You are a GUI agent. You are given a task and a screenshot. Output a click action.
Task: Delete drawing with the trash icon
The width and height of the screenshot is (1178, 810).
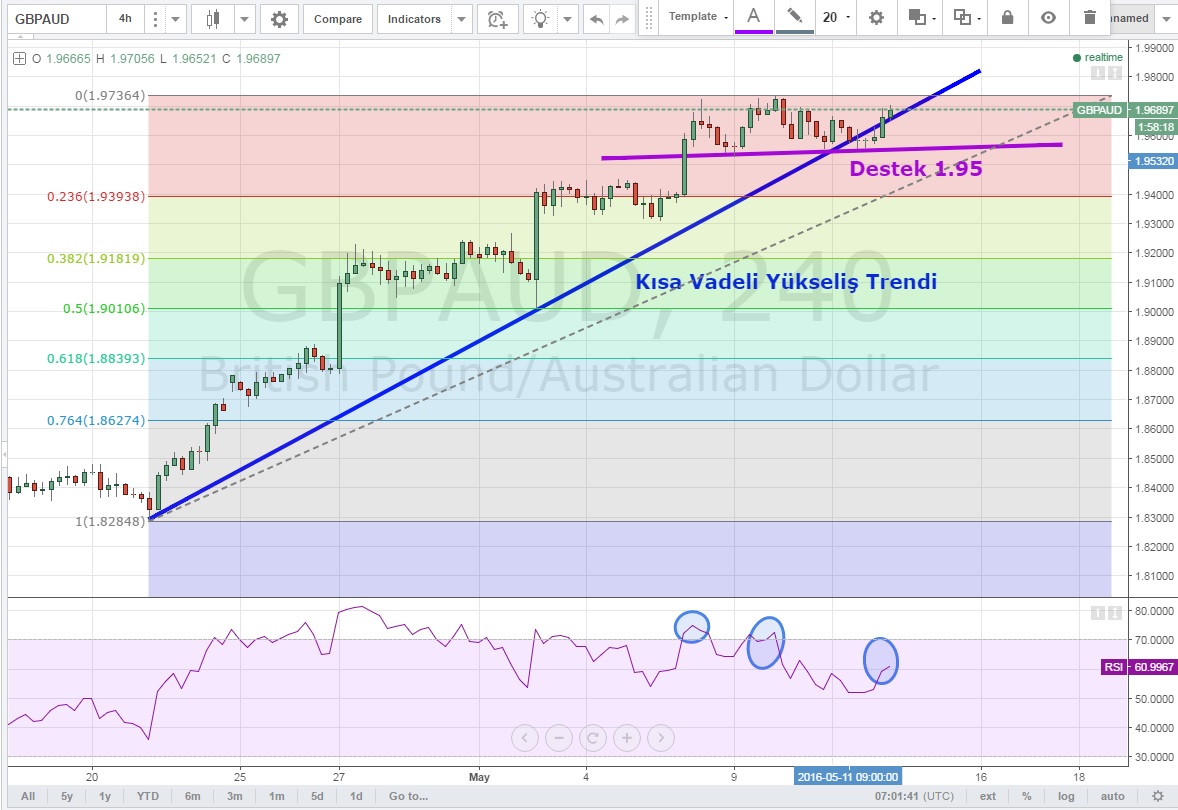coord(1089,17)
